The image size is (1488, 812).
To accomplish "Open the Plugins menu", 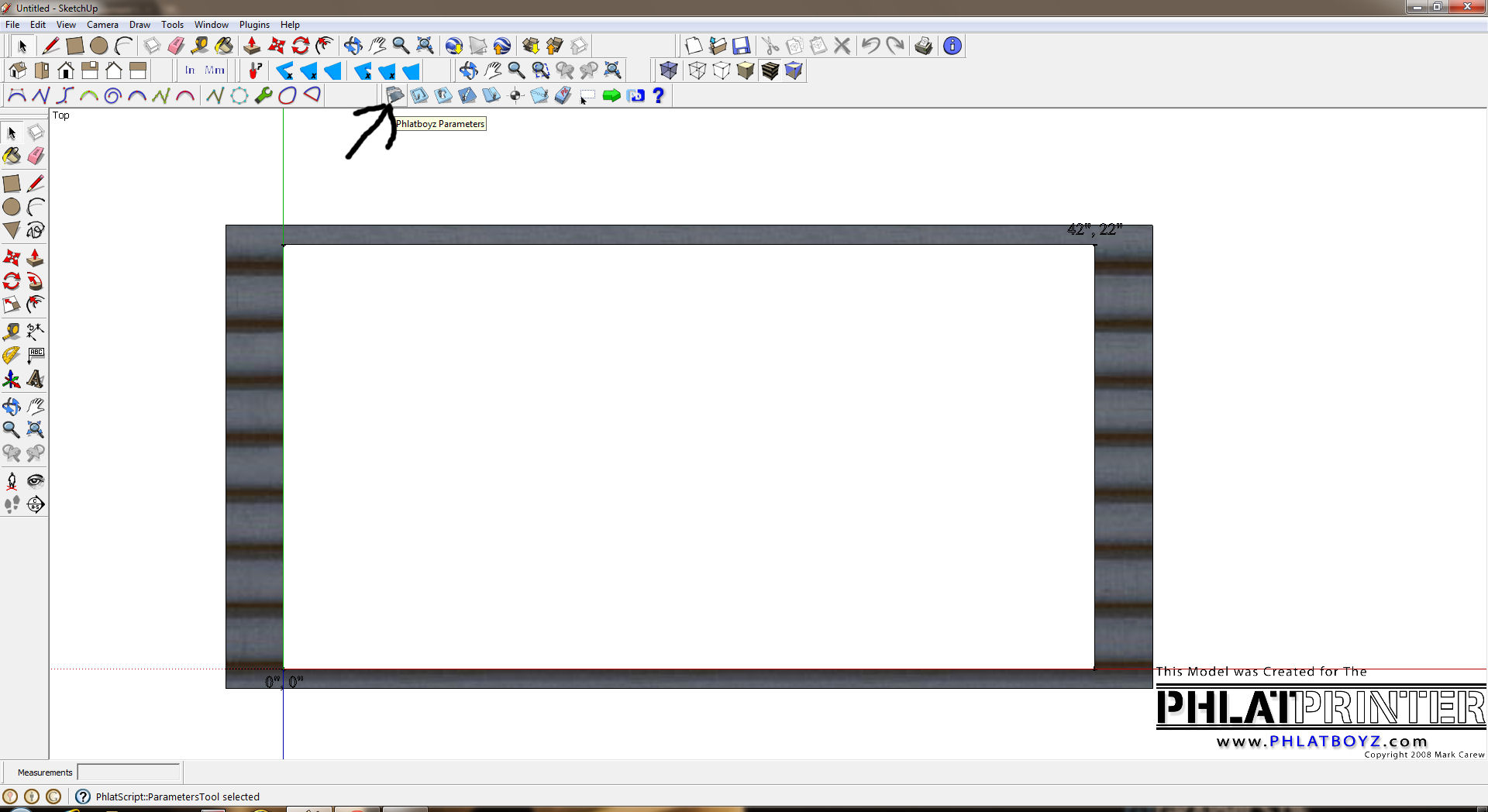I will (254, 25).
